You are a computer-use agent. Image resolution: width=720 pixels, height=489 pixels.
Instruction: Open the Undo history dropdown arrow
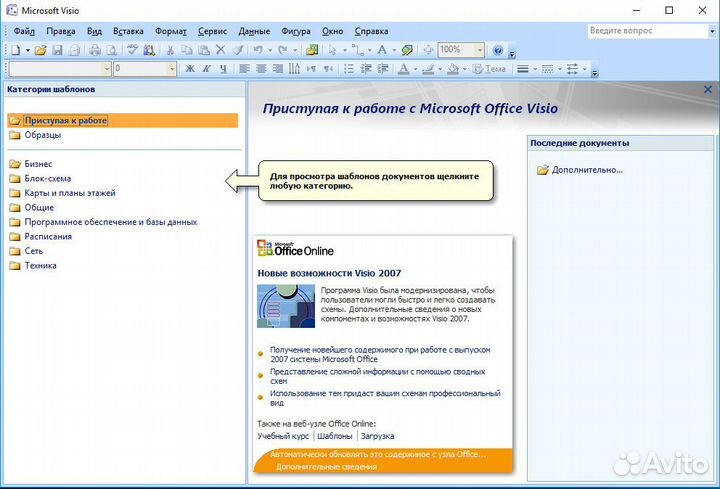coord(270,50)
